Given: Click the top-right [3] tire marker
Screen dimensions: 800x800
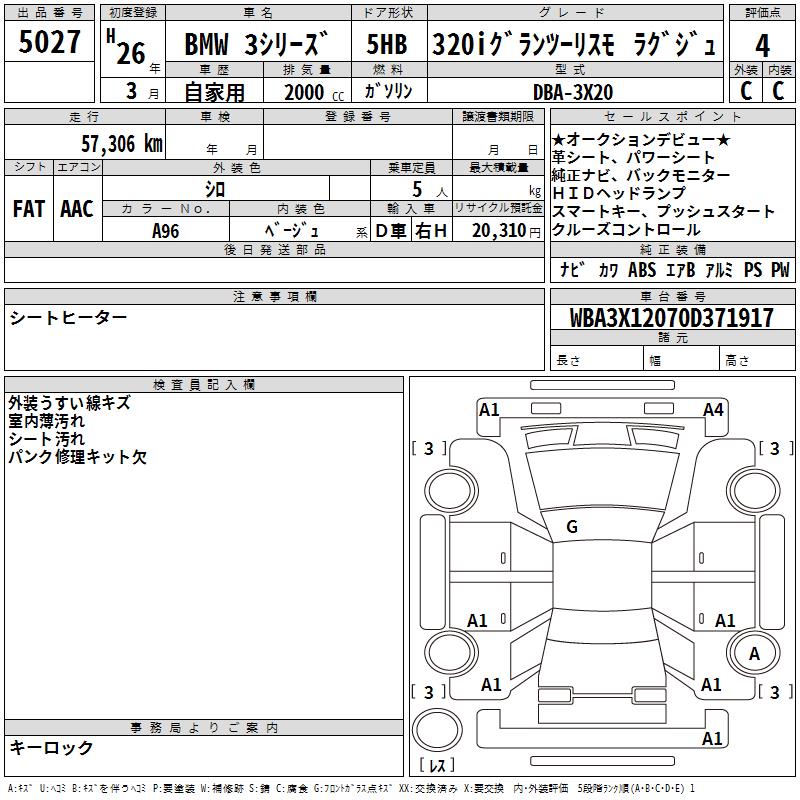Looking at the screenshot, I should [x=774, y=449].
